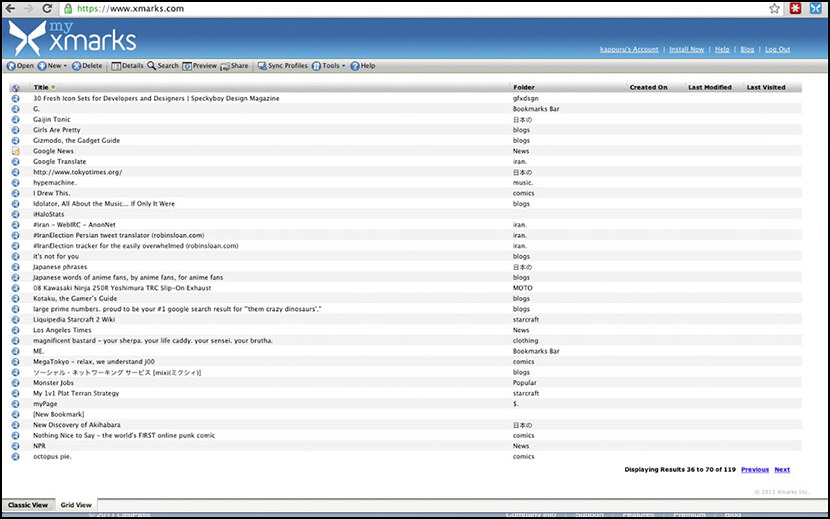Click the icon beside [New Bookmark]
This screenshot has width=830, height=519.
15,414
